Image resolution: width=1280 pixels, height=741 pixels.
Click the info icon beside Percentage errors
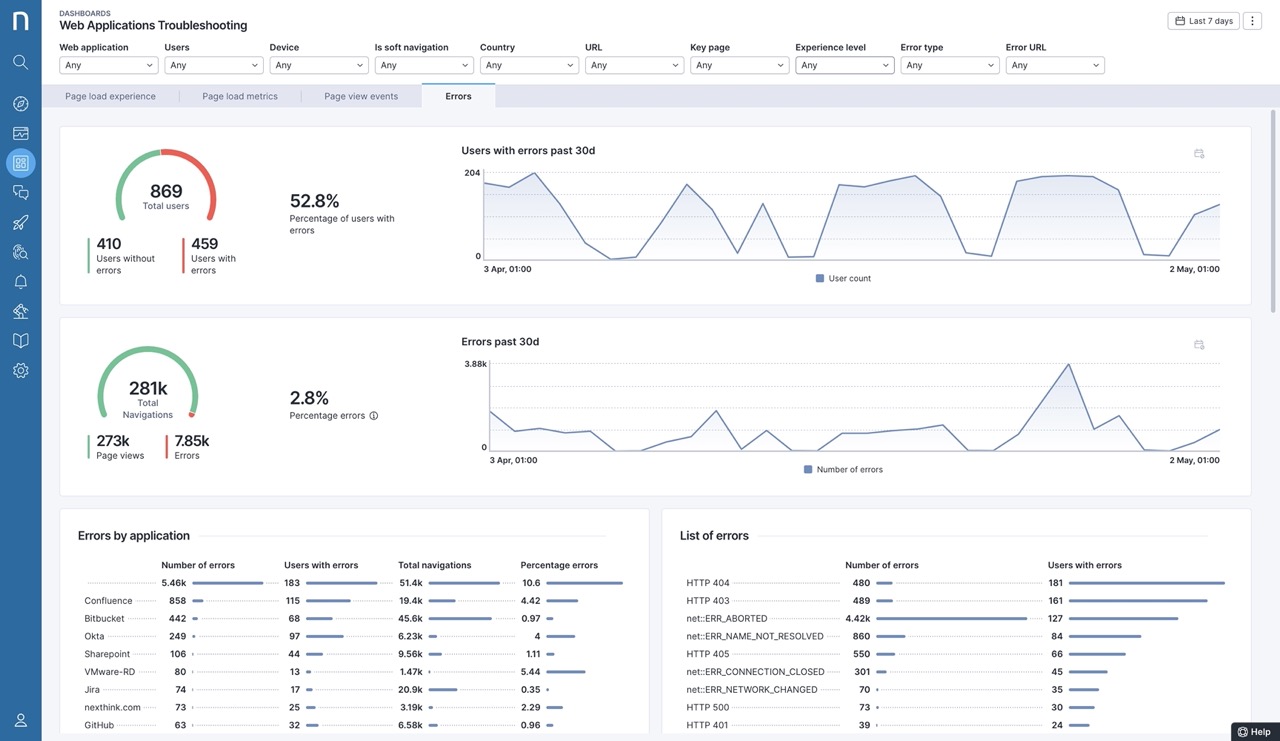point(374,416)
